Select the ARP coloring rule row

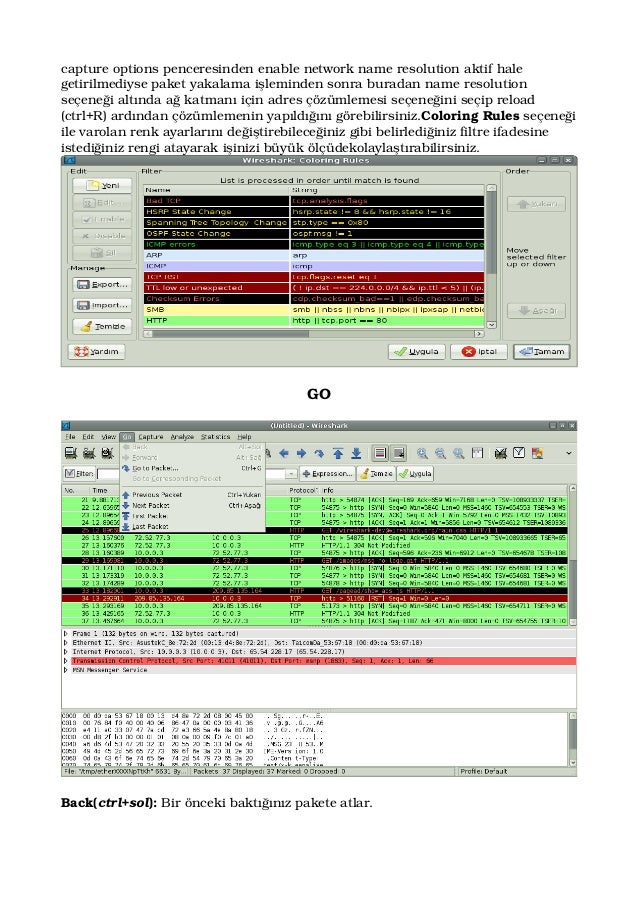(x=314, y=255)
